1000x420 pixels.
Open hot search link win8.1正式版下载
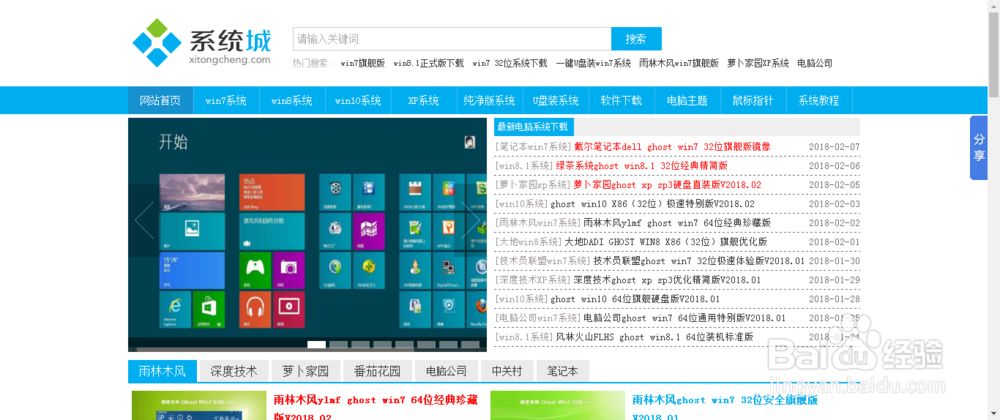(x=429, y=63)
